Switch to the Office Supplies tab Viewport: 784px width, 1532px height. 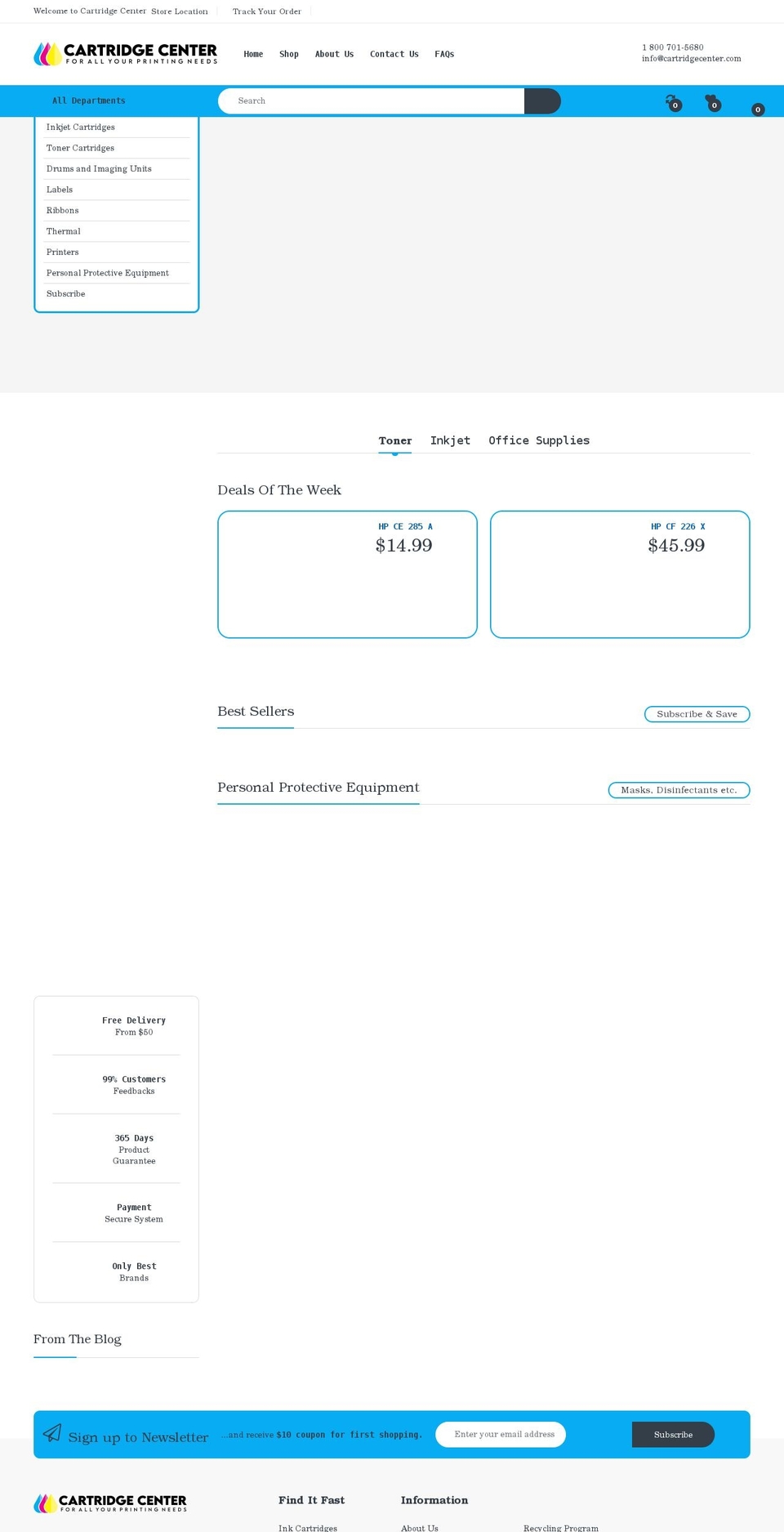[539, 440]
